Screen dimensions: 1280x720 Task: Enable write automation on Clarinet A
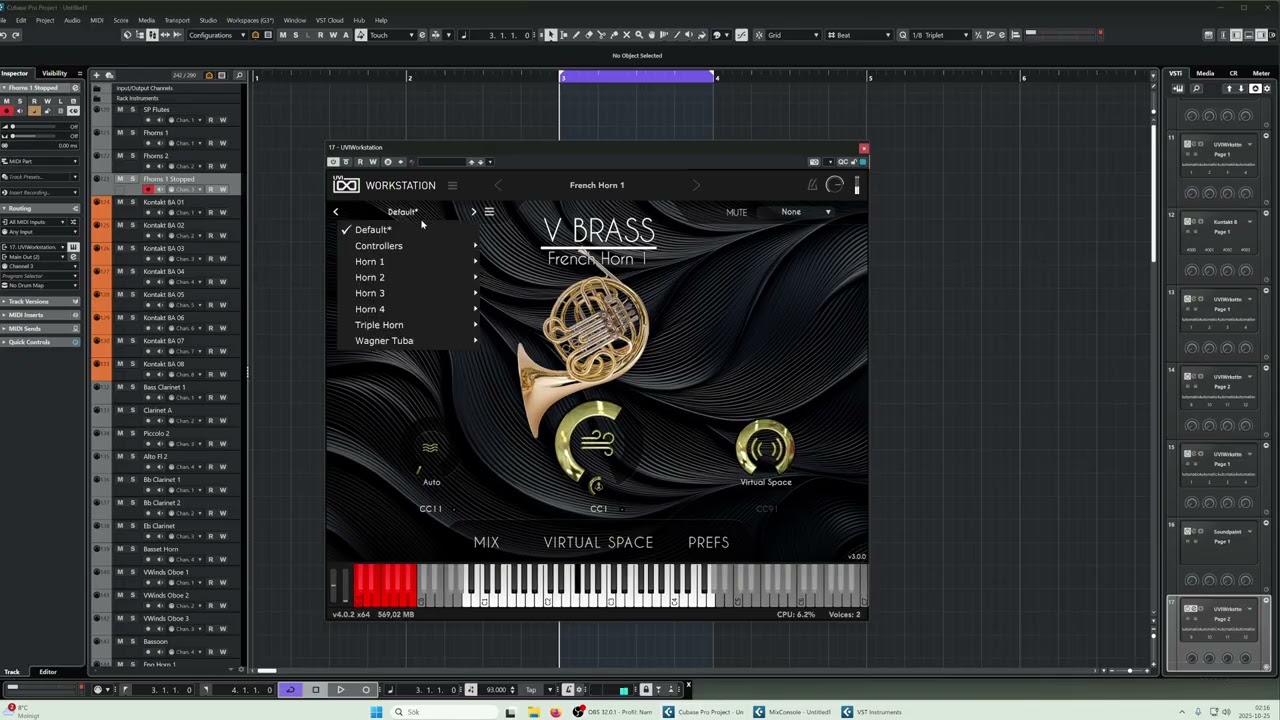(222, 421)
